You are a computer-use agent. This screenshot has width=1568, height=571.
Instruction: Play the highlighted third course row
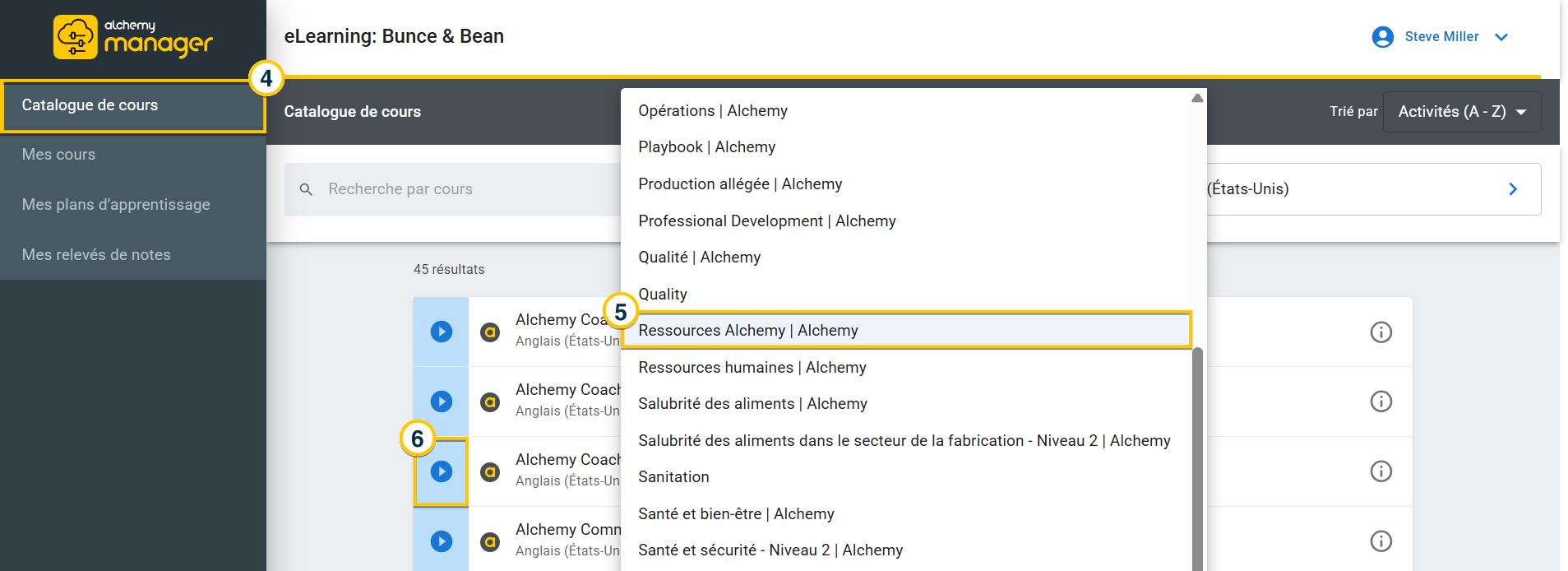click(442, 471)
